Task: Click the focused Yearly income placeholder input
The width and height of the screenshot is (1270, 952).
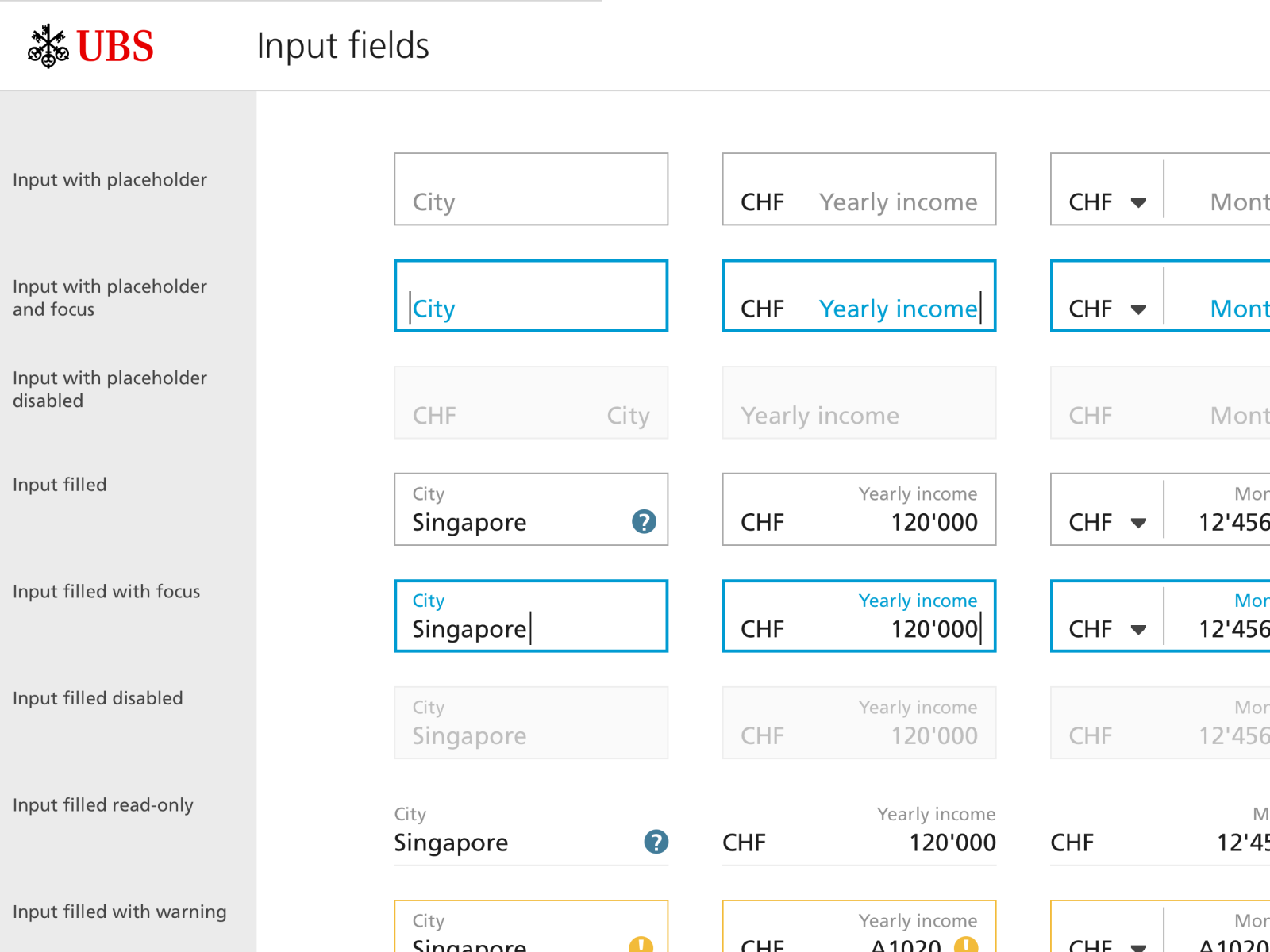Action: pos(859,296)
